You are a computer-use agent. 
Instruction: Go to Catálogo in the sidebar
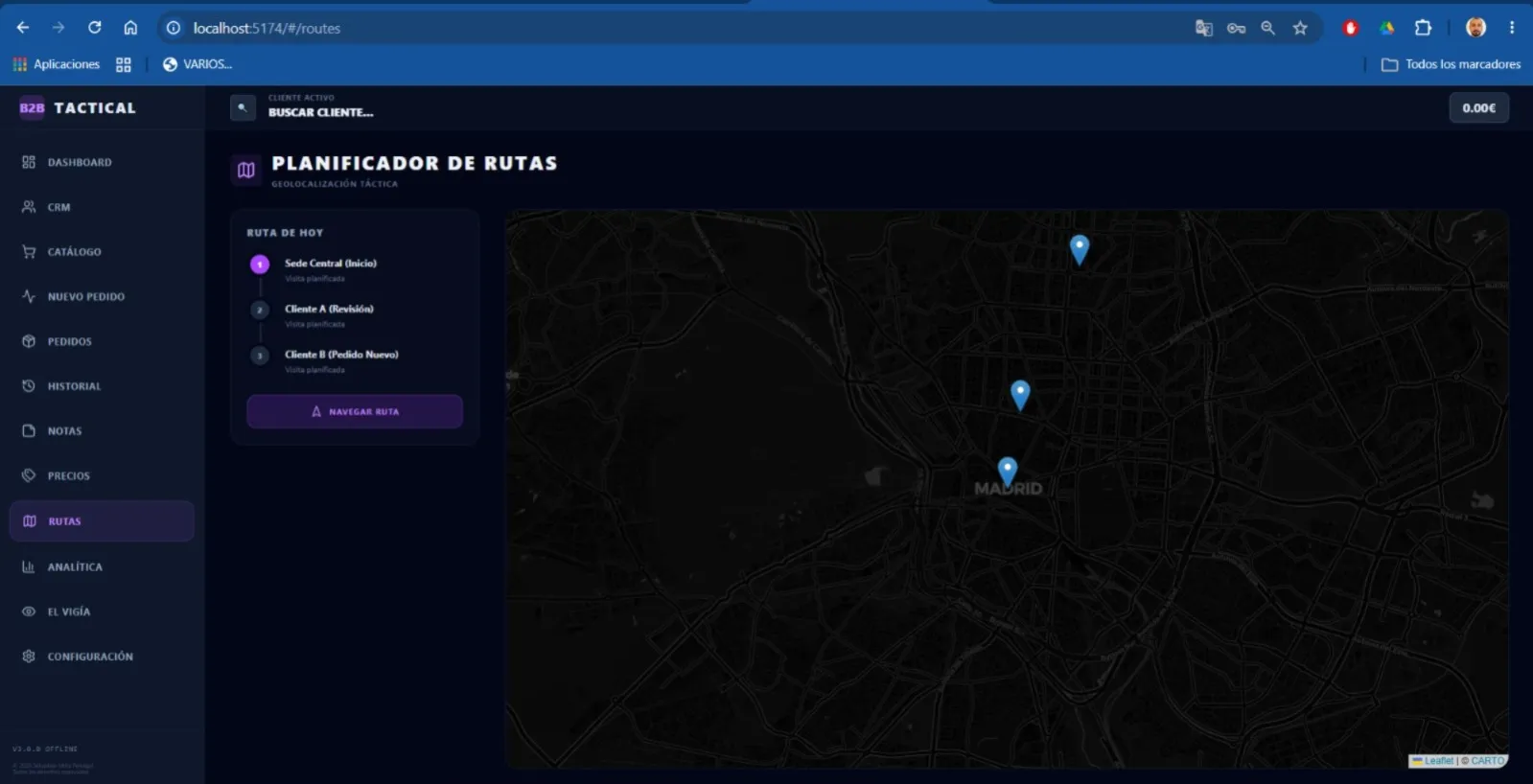click(x=102, y=252)
